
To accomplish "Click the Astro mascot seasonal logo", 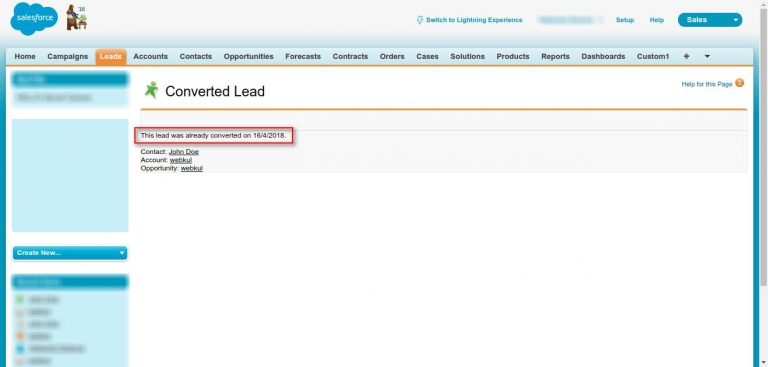I will tap(77, 18).
